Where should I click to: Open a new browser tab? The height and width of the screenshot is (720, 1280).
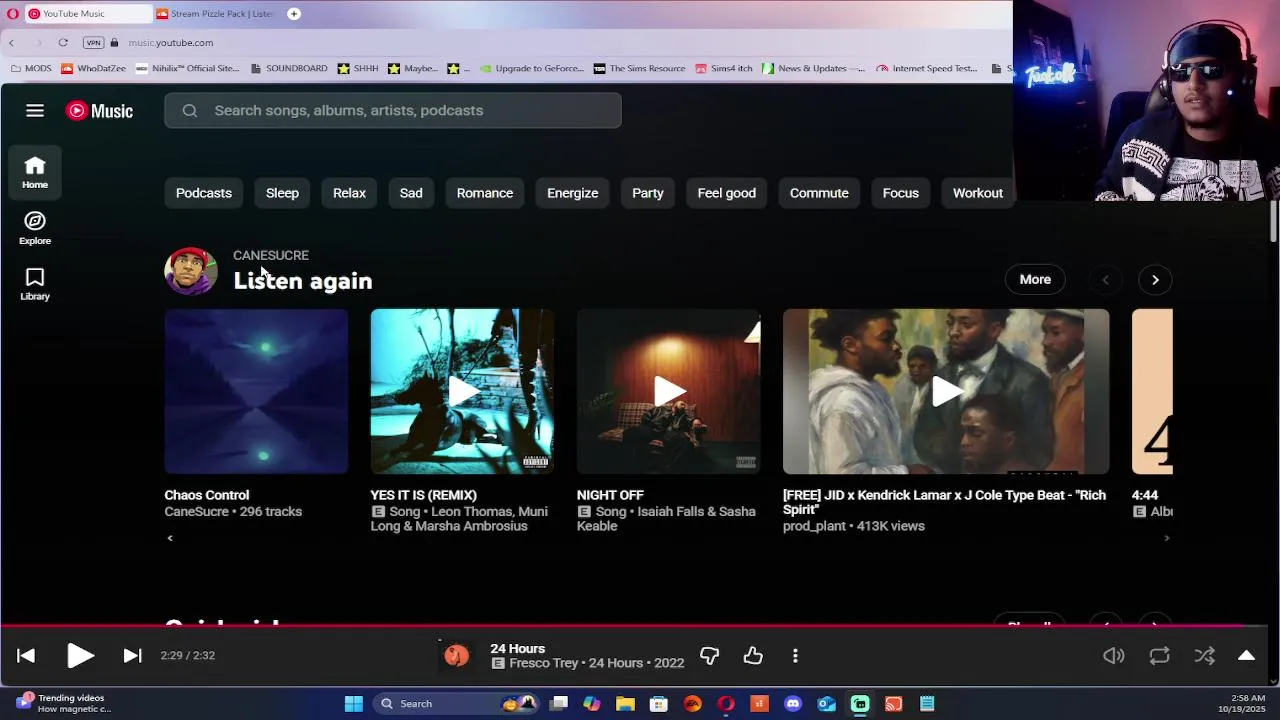(294, 14)
